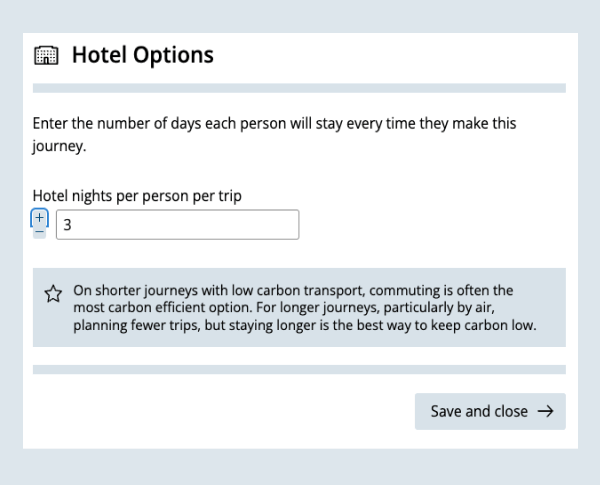Click the divider bar above Save and close

click(x=299, y=369)
